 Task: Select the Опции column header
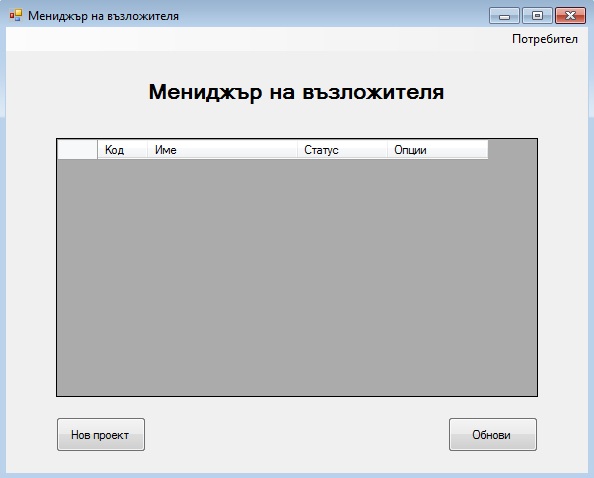click(438, 150)
